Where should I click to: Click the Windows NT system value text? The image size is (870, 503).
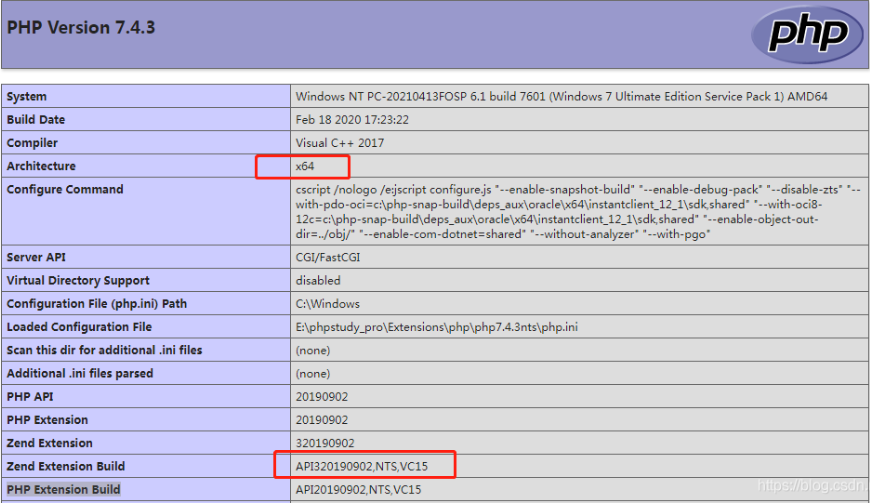562,96
